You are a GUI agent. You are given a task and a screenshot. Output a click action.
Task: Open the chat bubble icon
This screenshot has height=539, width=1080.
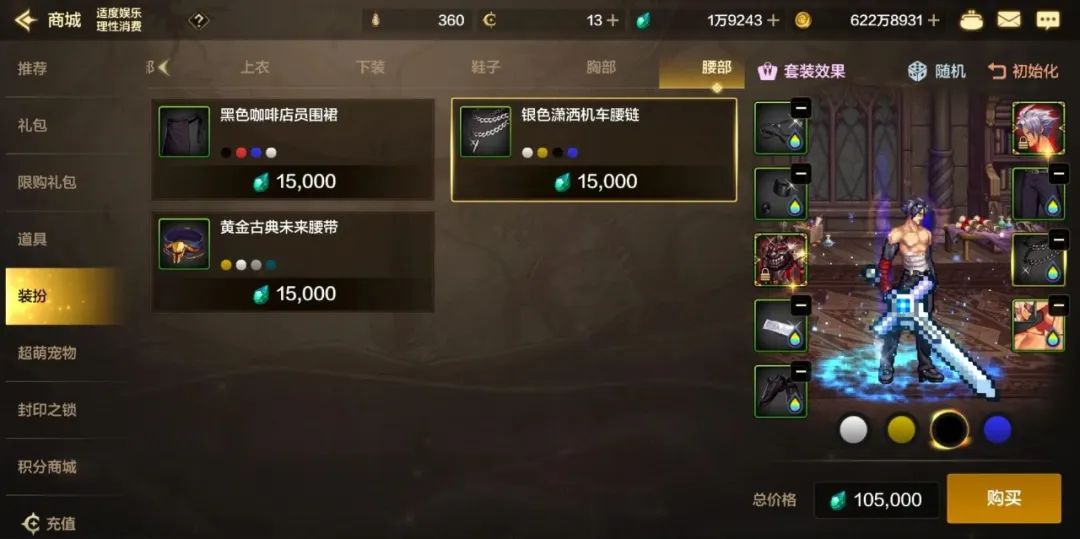pyautogui.click(x=1048, y=20)
